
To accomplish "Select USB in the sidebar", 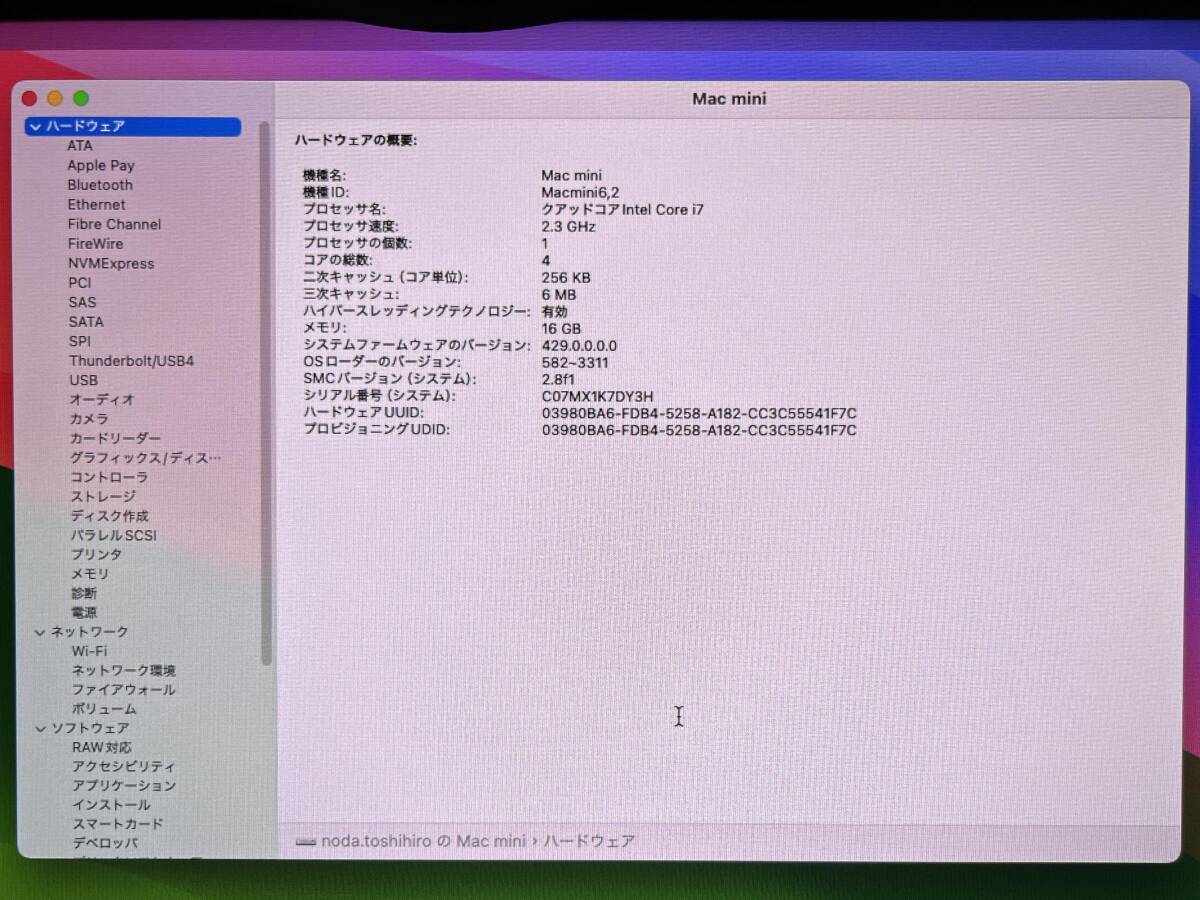I will pyautogui.click(x=84, y=380).
